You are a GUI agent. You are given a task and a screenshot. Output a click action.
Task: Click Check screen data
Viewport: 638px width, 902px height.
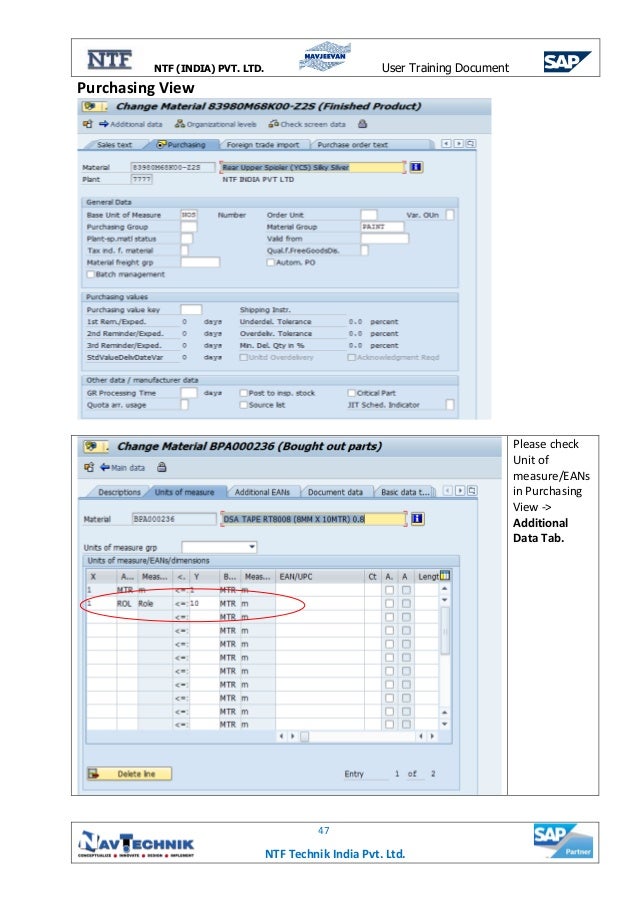(x=307, y=124)
